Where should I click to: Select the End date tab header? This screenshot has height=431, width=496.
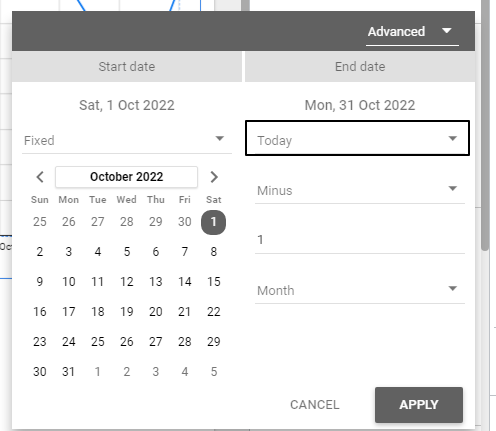pyautogui.click(x=360, y=66)
